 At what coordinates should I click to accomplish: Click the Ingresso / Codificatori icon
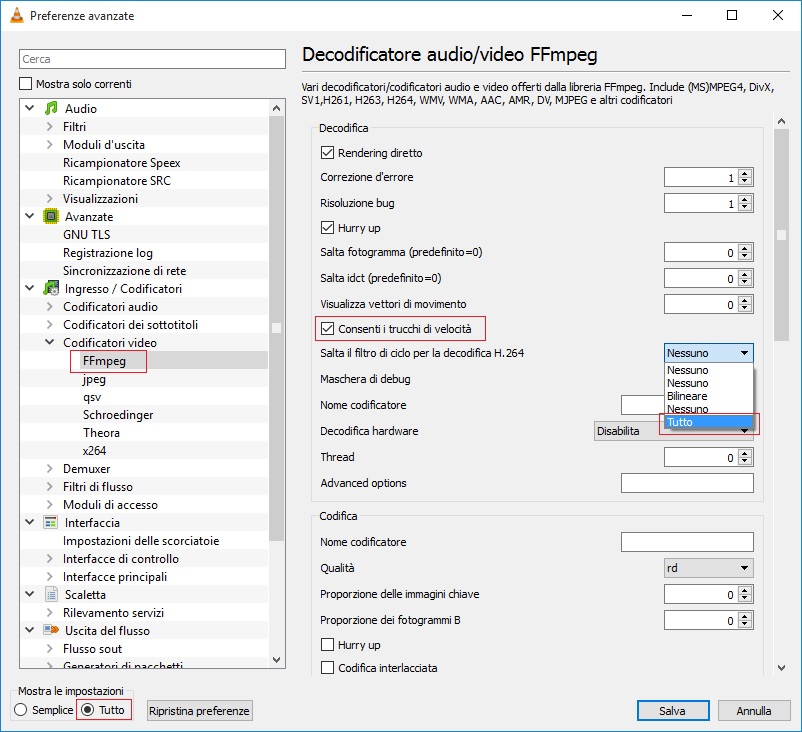(51, 289)
